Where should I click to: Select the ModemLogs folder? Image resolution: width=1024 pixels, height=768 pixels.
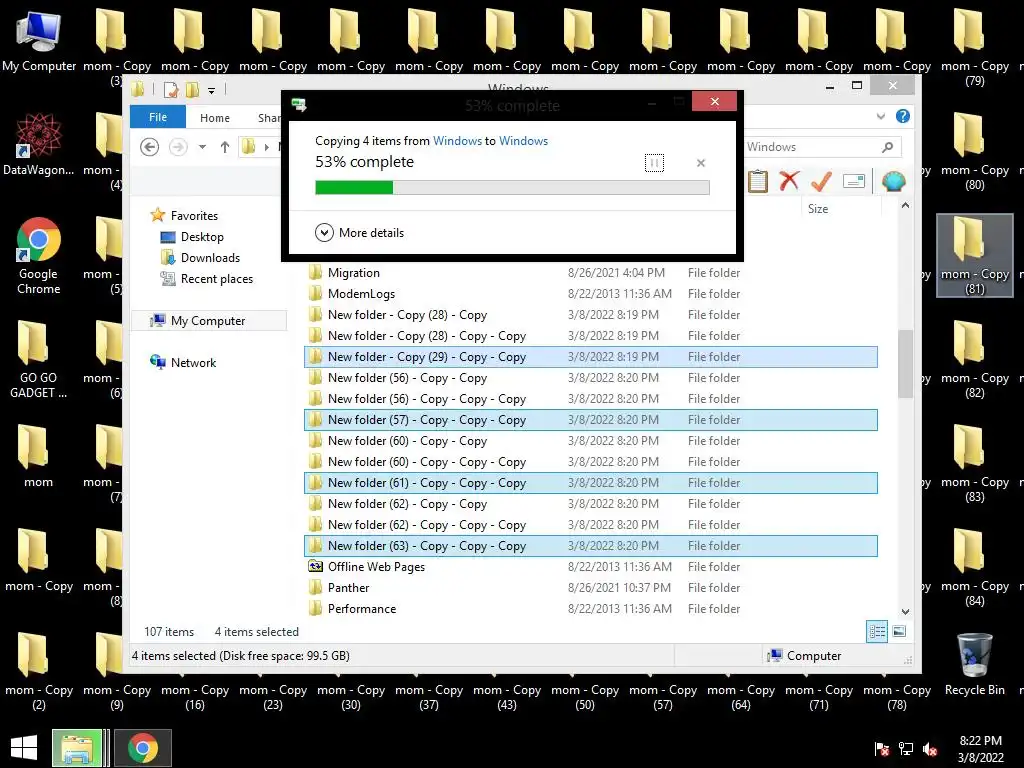click(x=590, y=294)
